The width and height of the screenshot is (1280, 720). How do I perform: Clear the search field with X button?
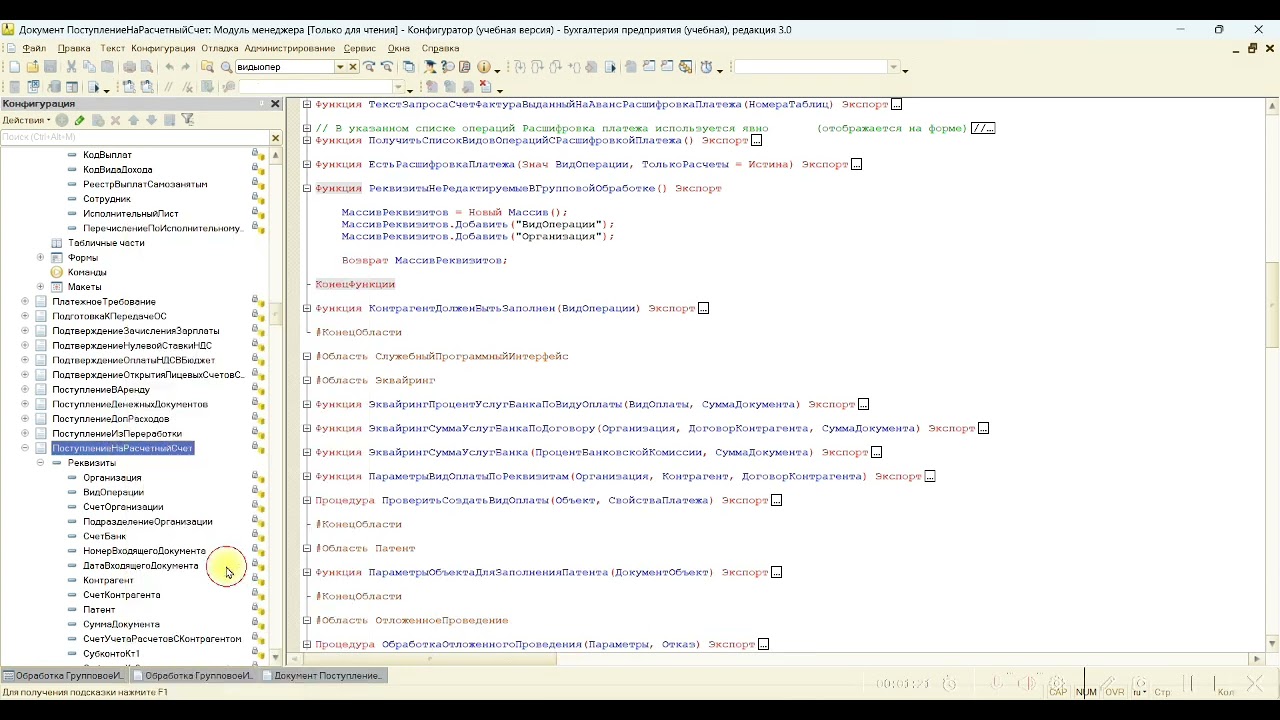(353, 67)
